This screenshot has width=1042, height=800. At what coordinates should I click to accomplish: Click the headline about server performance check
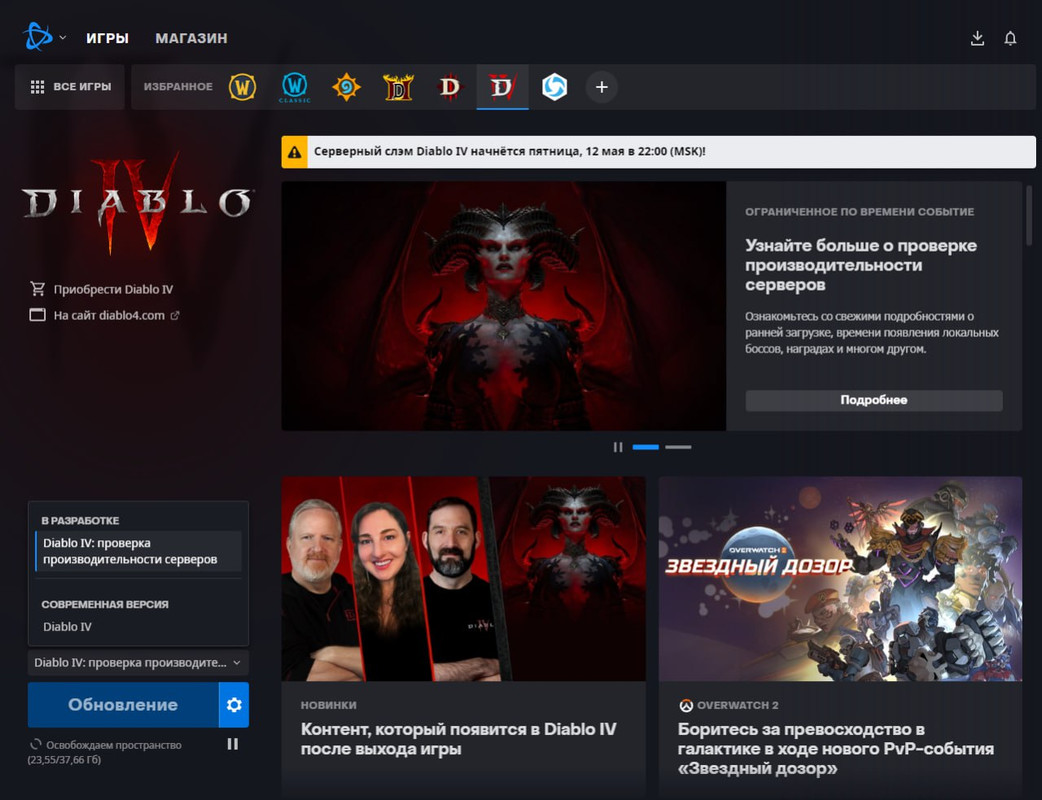pyautogui.click(x=861, y=265)
